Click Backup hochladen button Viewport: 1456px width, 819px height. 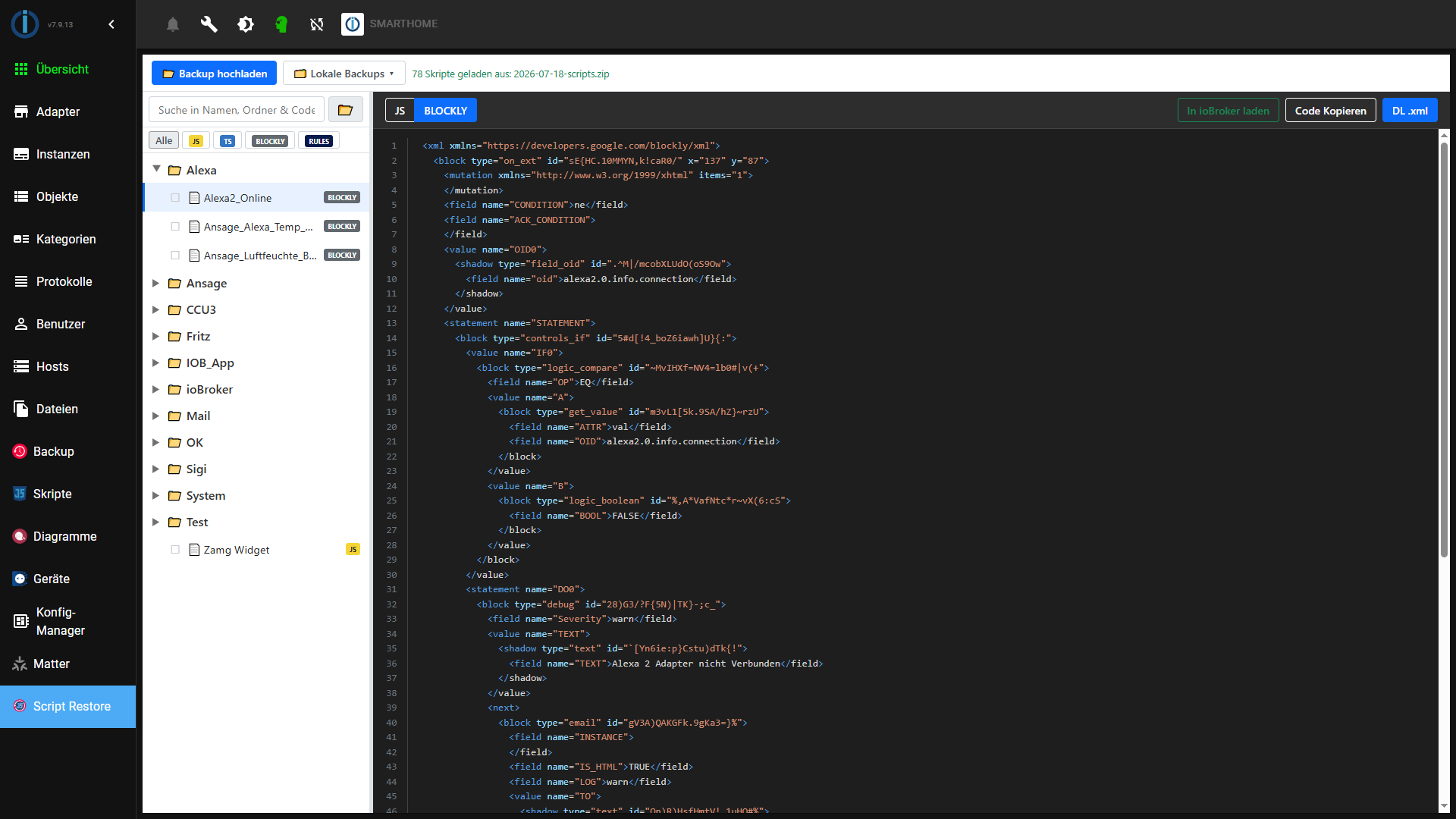click(214, 74)
